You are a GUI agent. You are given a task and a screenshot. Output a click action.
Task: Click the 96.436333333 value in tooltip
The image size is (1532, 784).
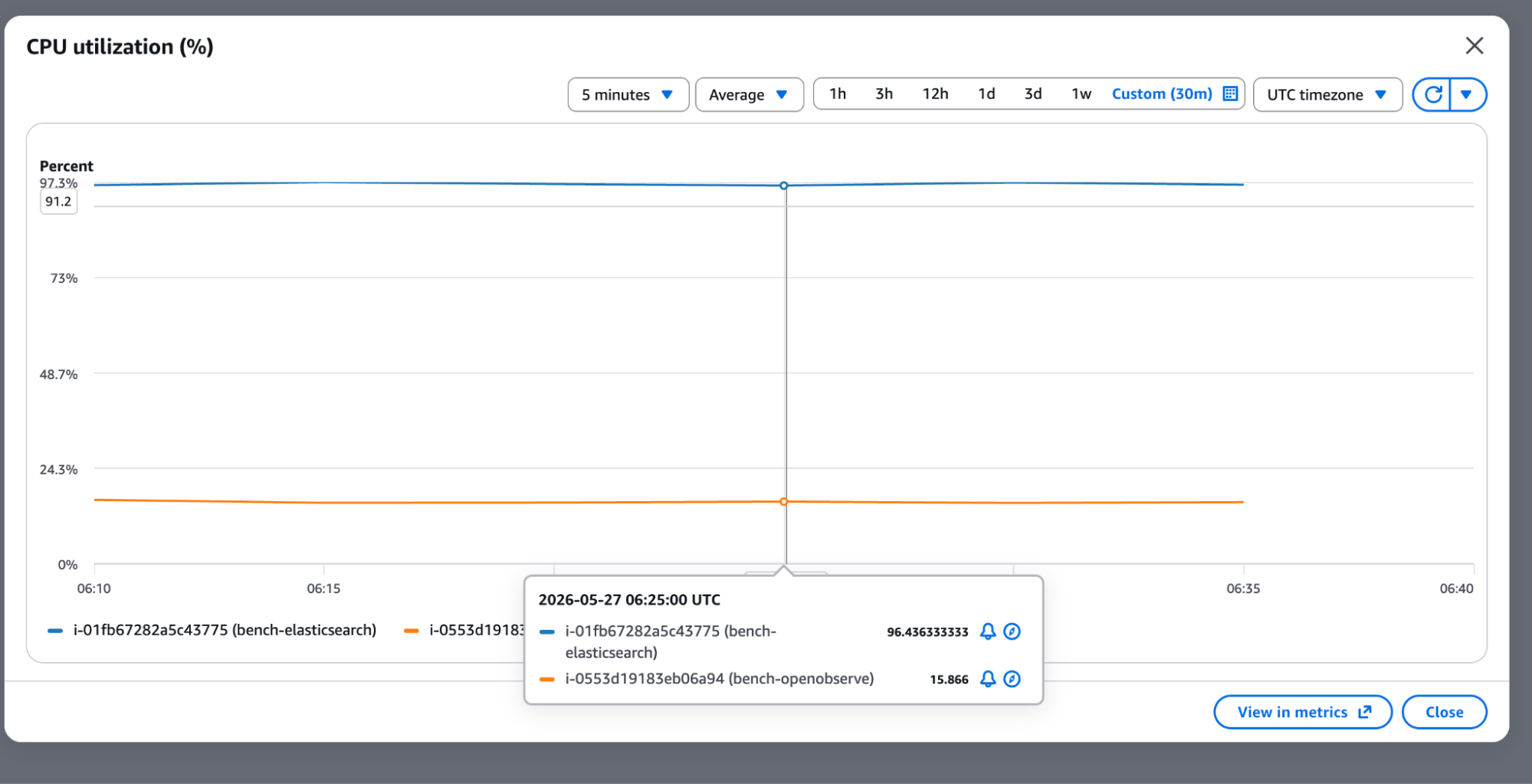927,632
